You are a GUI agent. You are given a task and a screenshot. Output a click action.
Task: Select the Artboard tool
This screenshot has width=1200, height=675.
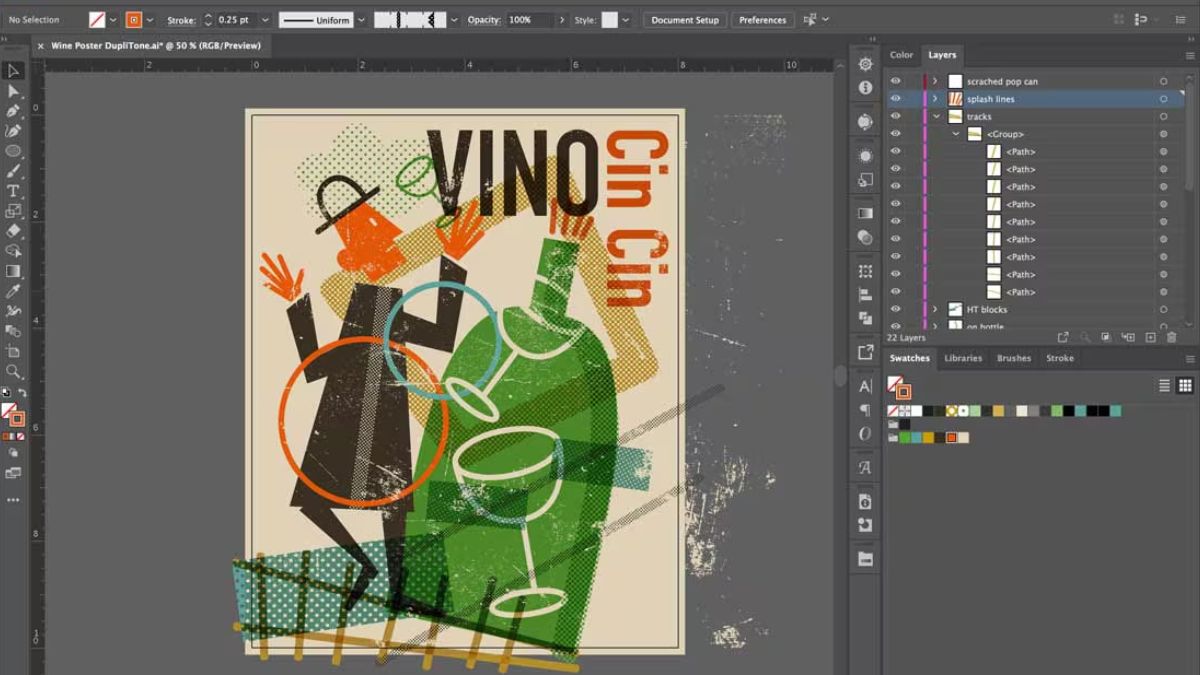point(13,351)
